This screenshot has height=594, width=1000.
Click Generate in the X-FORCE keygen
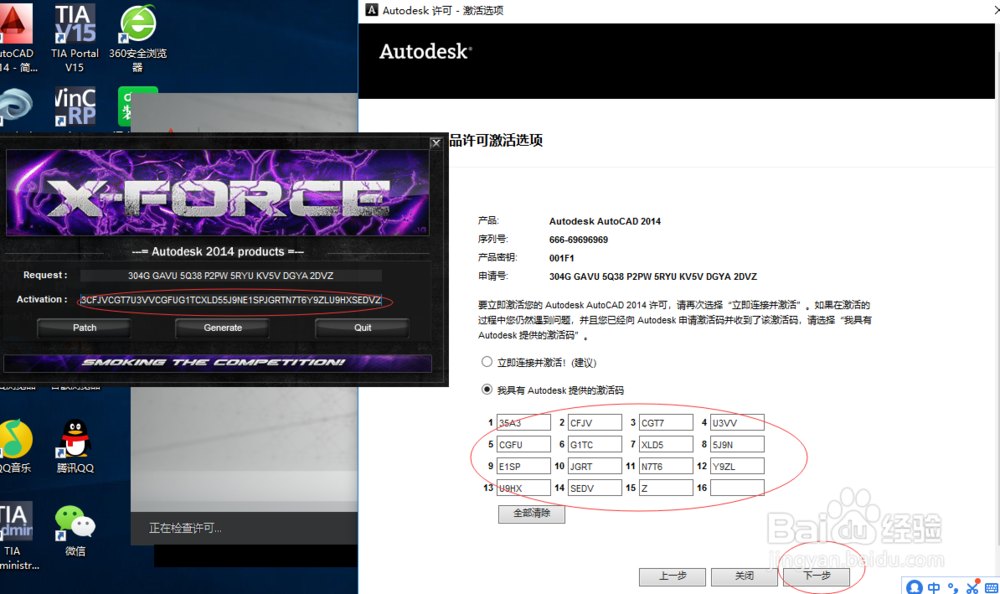(x=222, y=327)
